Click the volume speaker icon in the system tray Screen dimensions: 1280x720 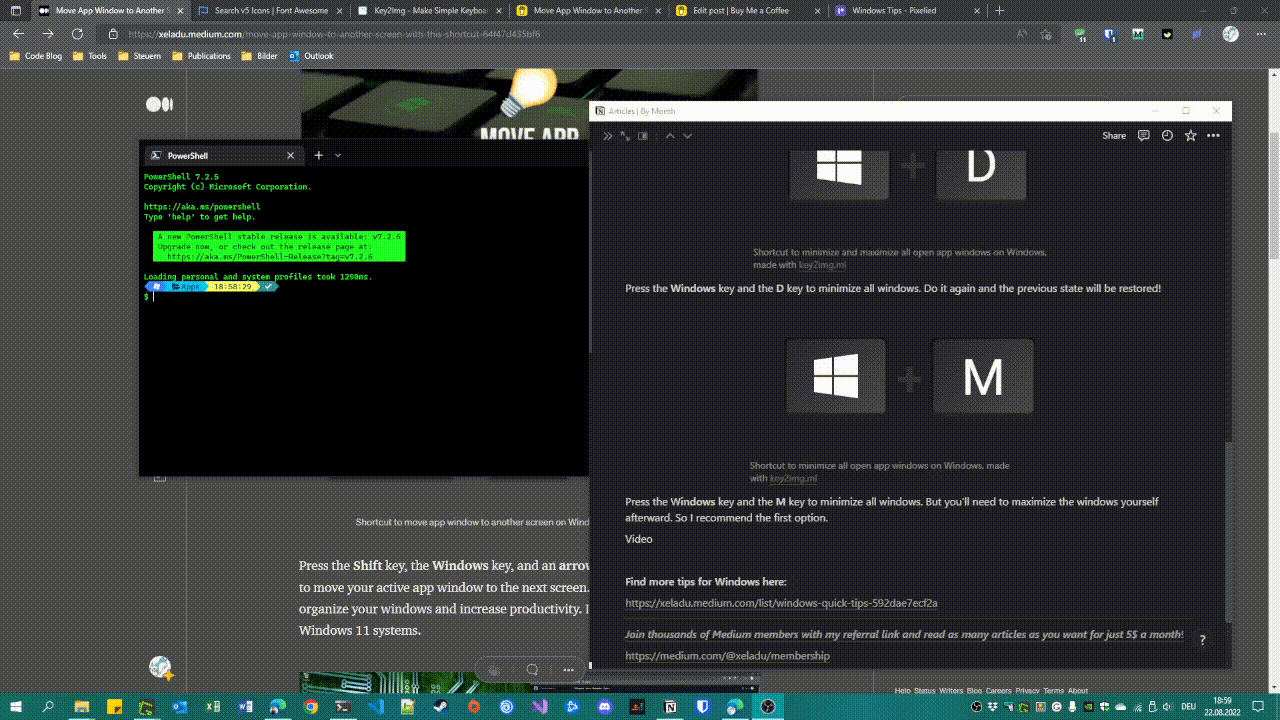[x=1167, y=706]
